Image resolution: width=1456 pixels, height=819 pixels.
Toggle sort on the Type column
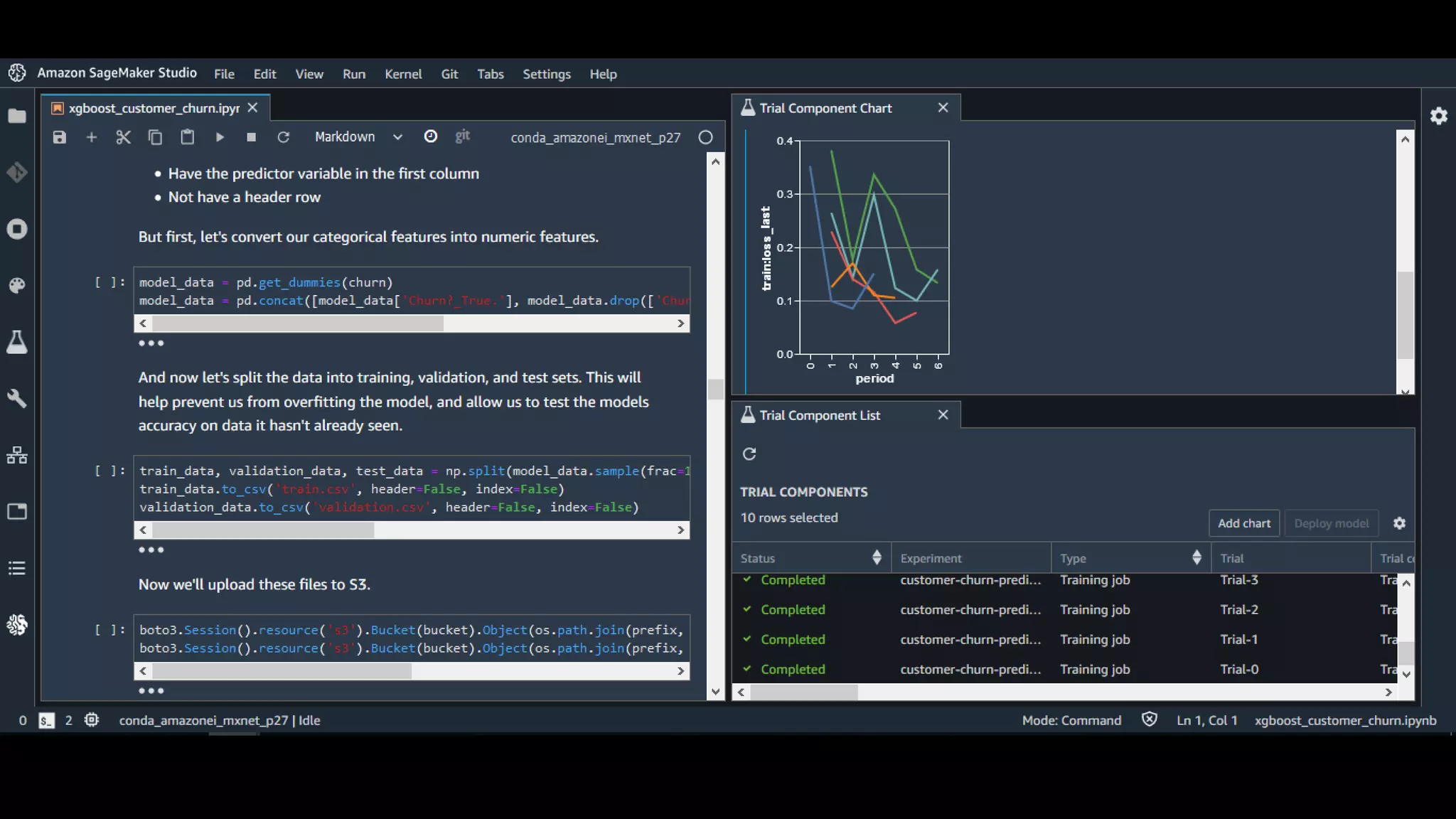pyautogui.click(x=1196, y=558)
